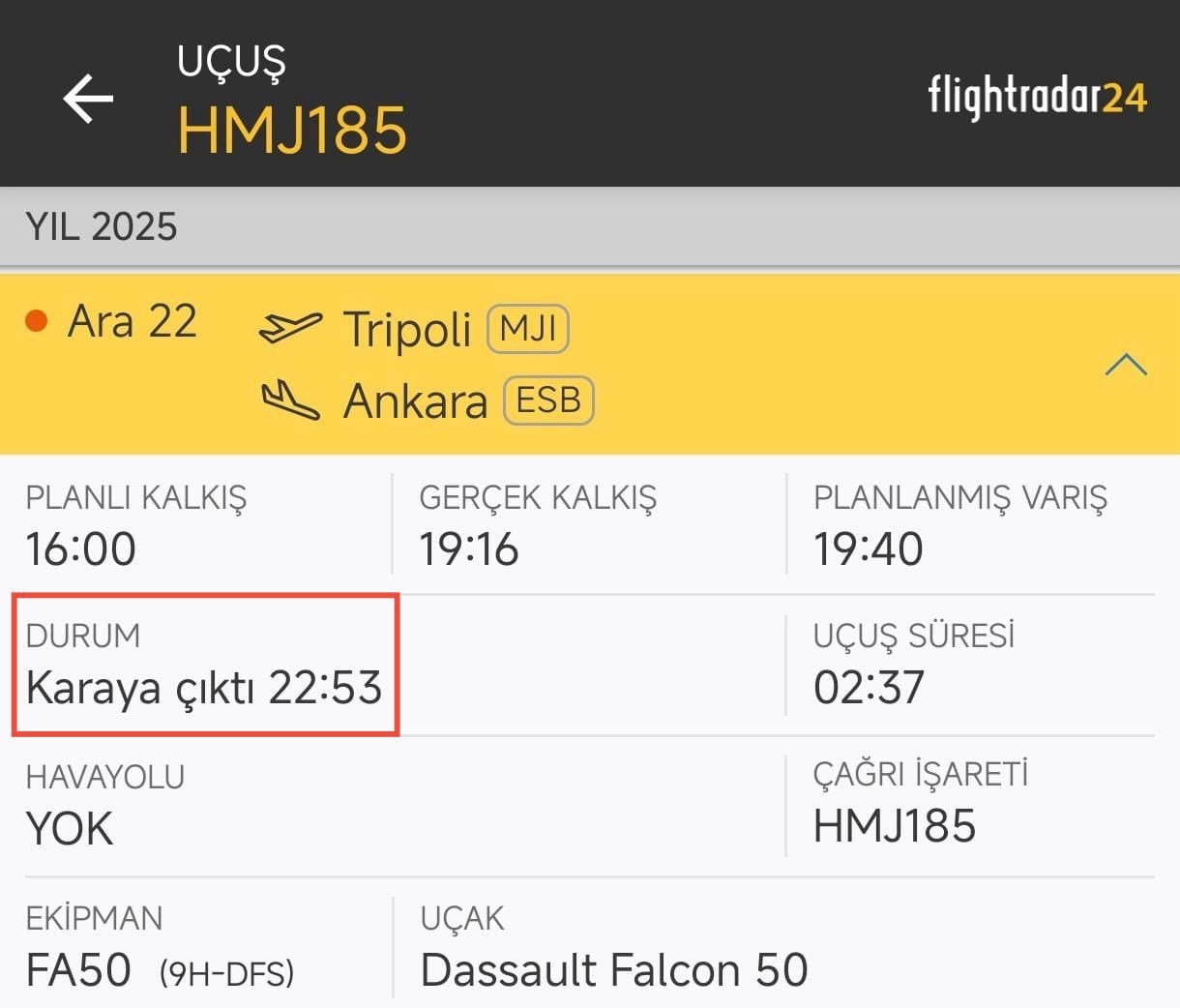Tap the Dassault Falcon 50 aircraft name
This screenshot has width=1180, height=1008.
coord(614,970)
